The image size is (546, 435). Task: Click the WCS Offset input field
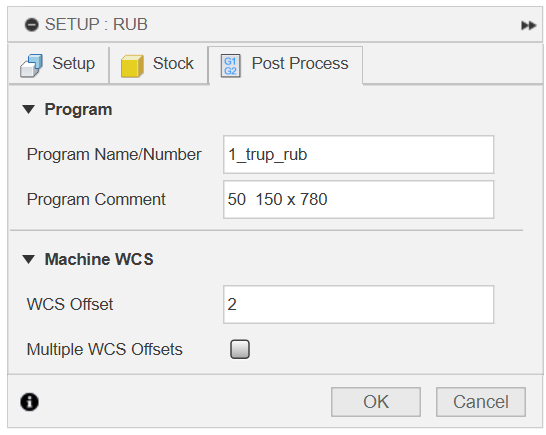coord(358,304)
